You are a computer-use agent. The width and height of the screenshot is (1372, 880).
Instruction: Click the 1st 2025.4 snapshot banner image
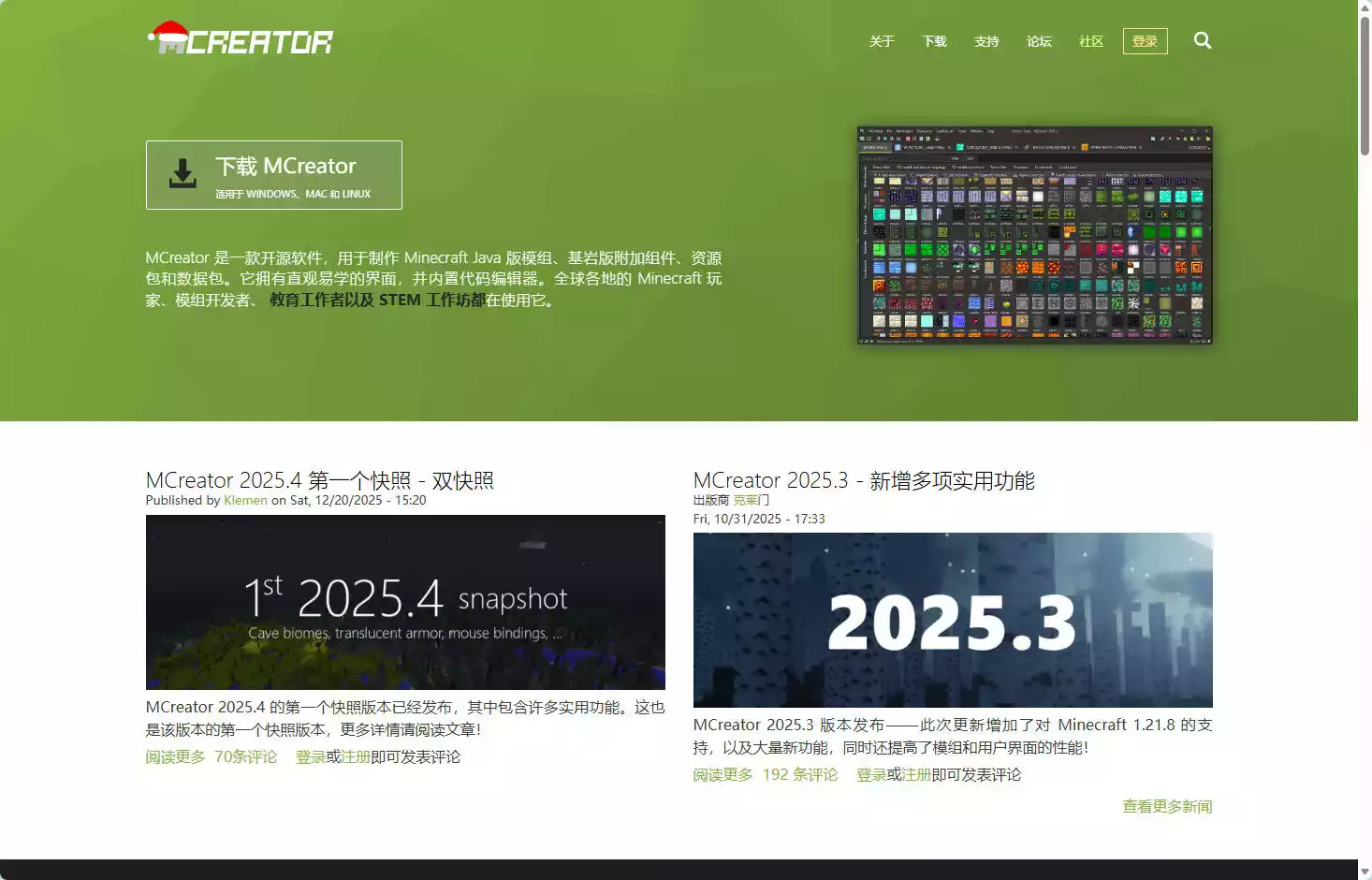click(x=405, y=602)
